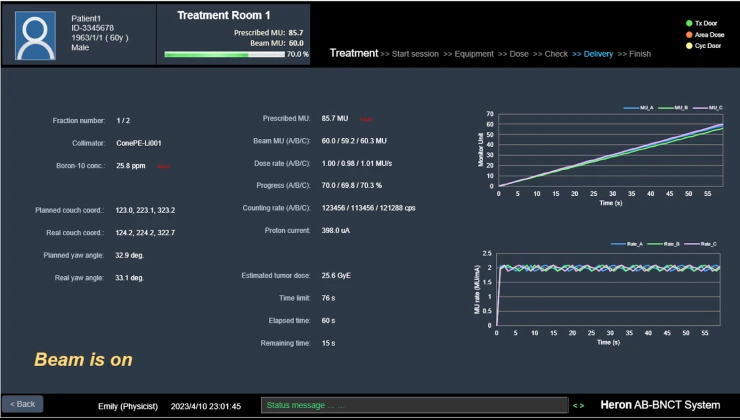Click the yellow Cyc Door indicator
Viewport: 740px width, 420px height.
coord(661,46)
